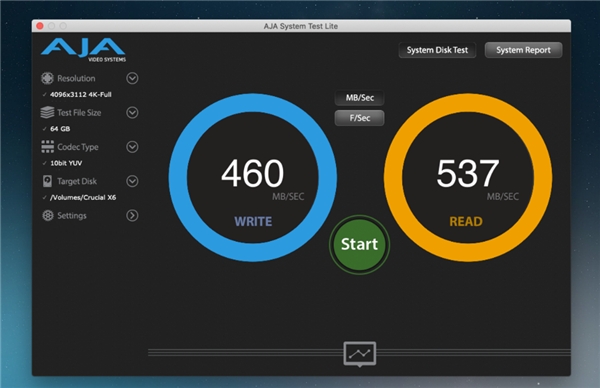The image size is (600, 388).
Task: Open the graph chart icon at bottom
Action: (360, 354)
